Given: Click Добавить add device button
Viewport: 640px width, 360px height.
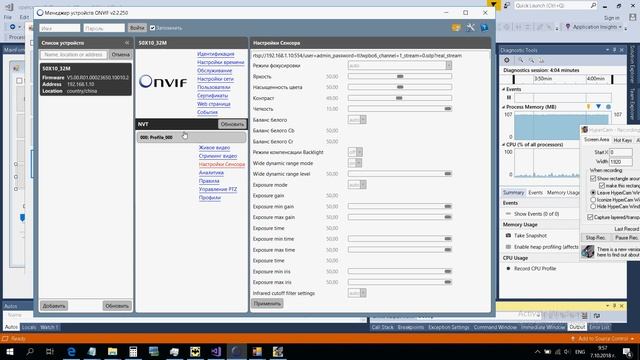Looking at the screenshot, I should (x=54, y=306).
